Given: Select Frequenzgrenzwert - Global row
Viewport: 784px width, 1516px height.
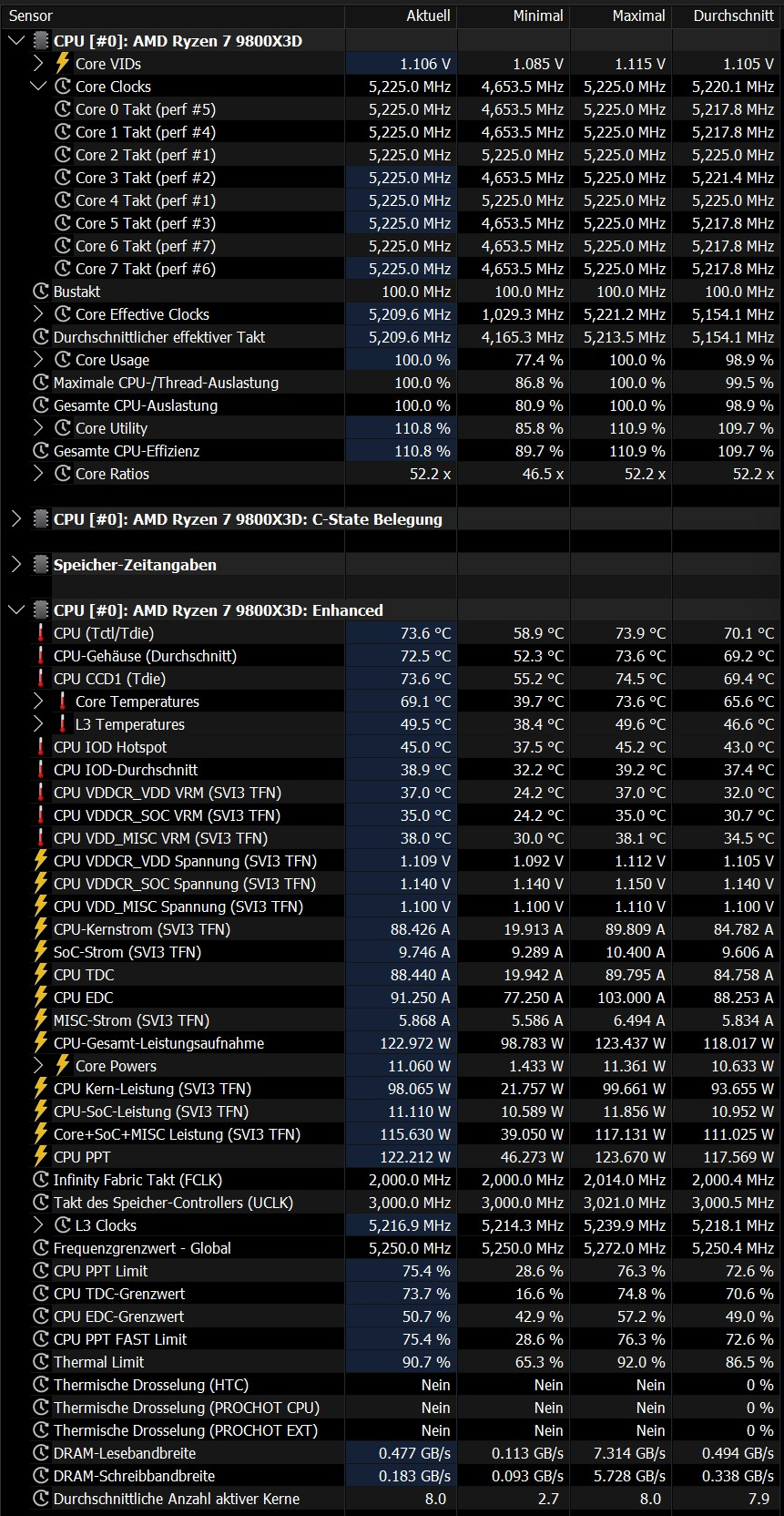Looking at the screenshot, I should click(x=392, y=1248).
